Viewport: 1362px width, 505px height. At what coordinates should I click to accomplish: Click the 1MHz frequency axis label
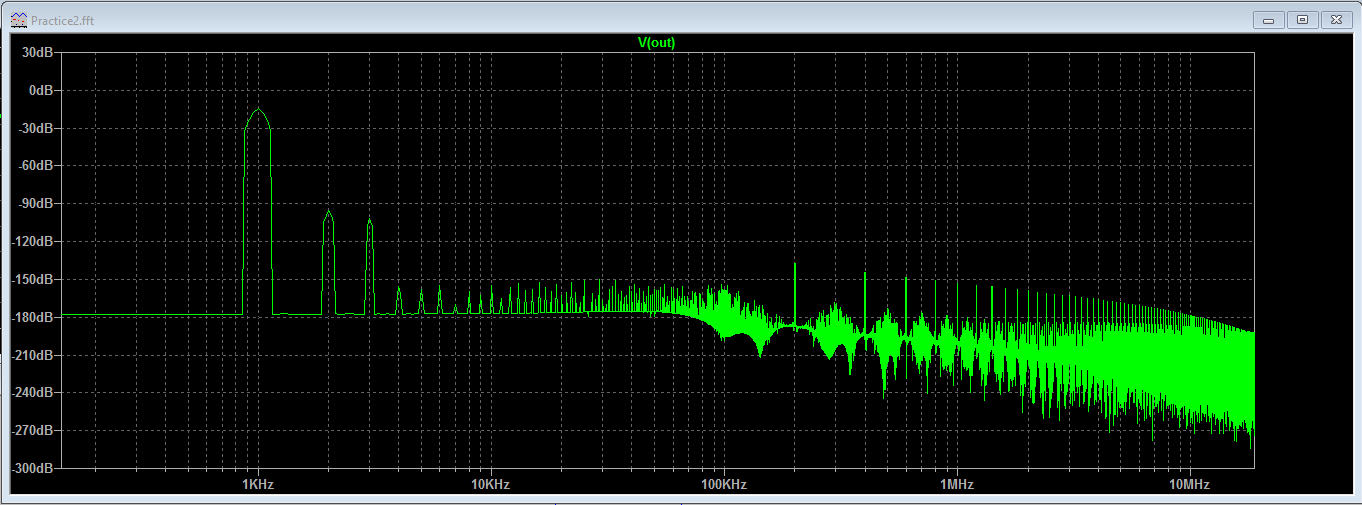click(956, 484)
